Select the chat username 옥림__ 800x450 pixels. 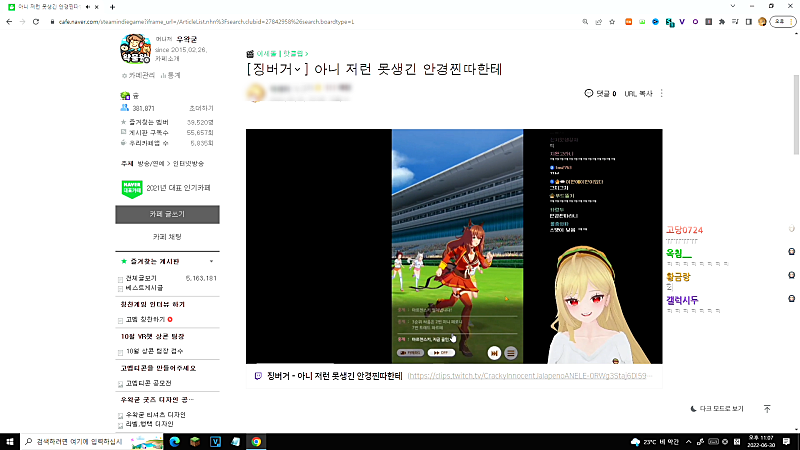point(679,253)
